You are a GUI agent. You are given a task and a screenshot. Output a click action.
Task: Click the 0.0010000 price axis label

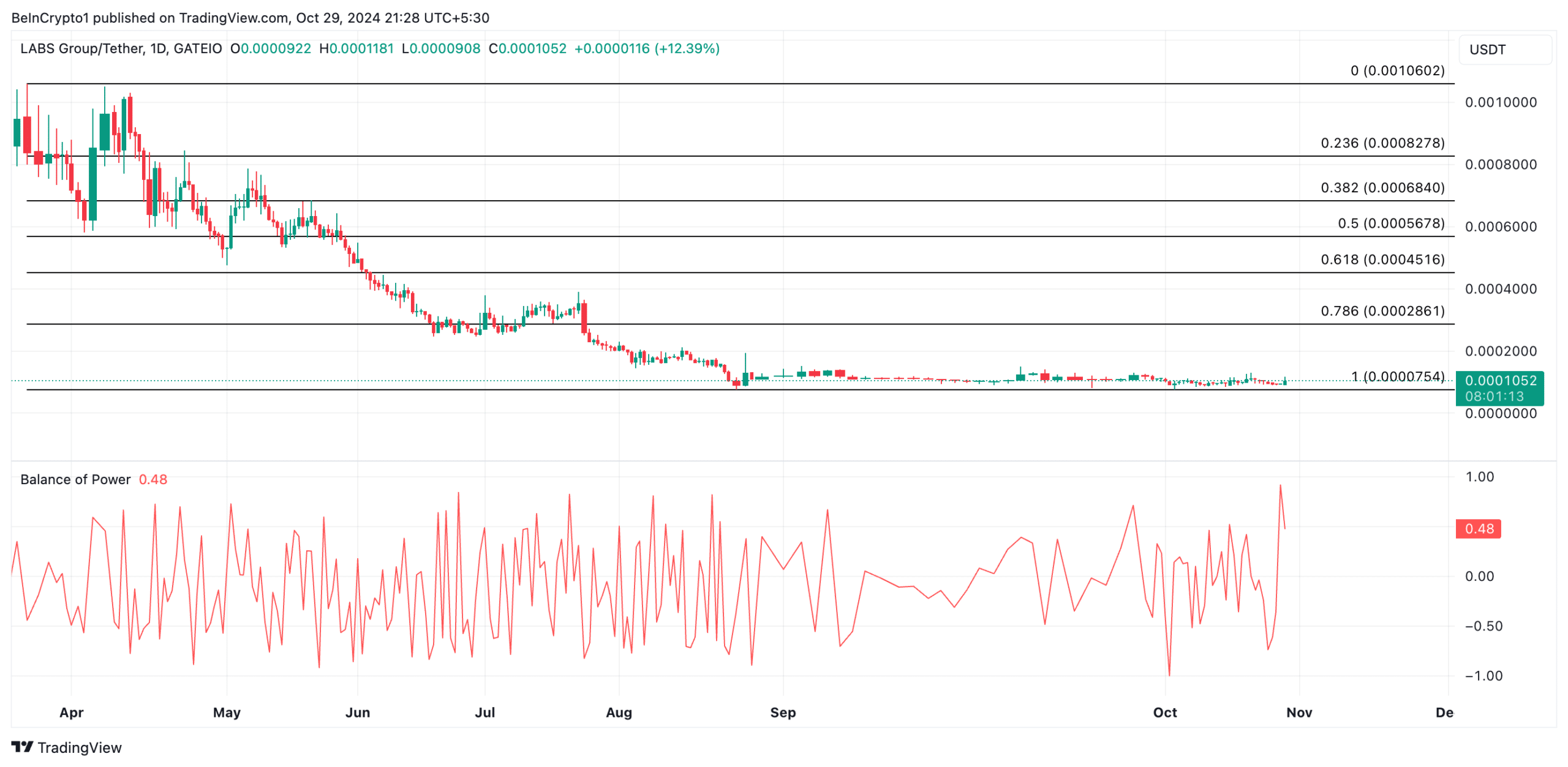click(x=1500, y=102)
